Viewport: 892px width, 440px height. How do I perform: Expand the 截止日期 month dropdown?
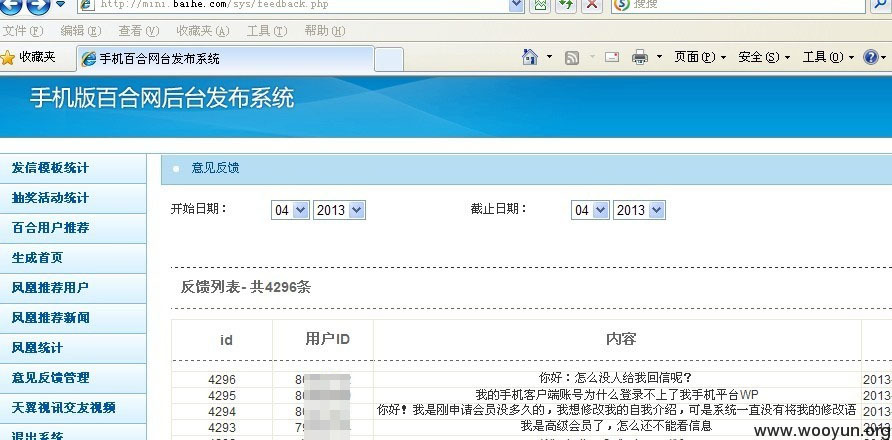coord(590,210)
